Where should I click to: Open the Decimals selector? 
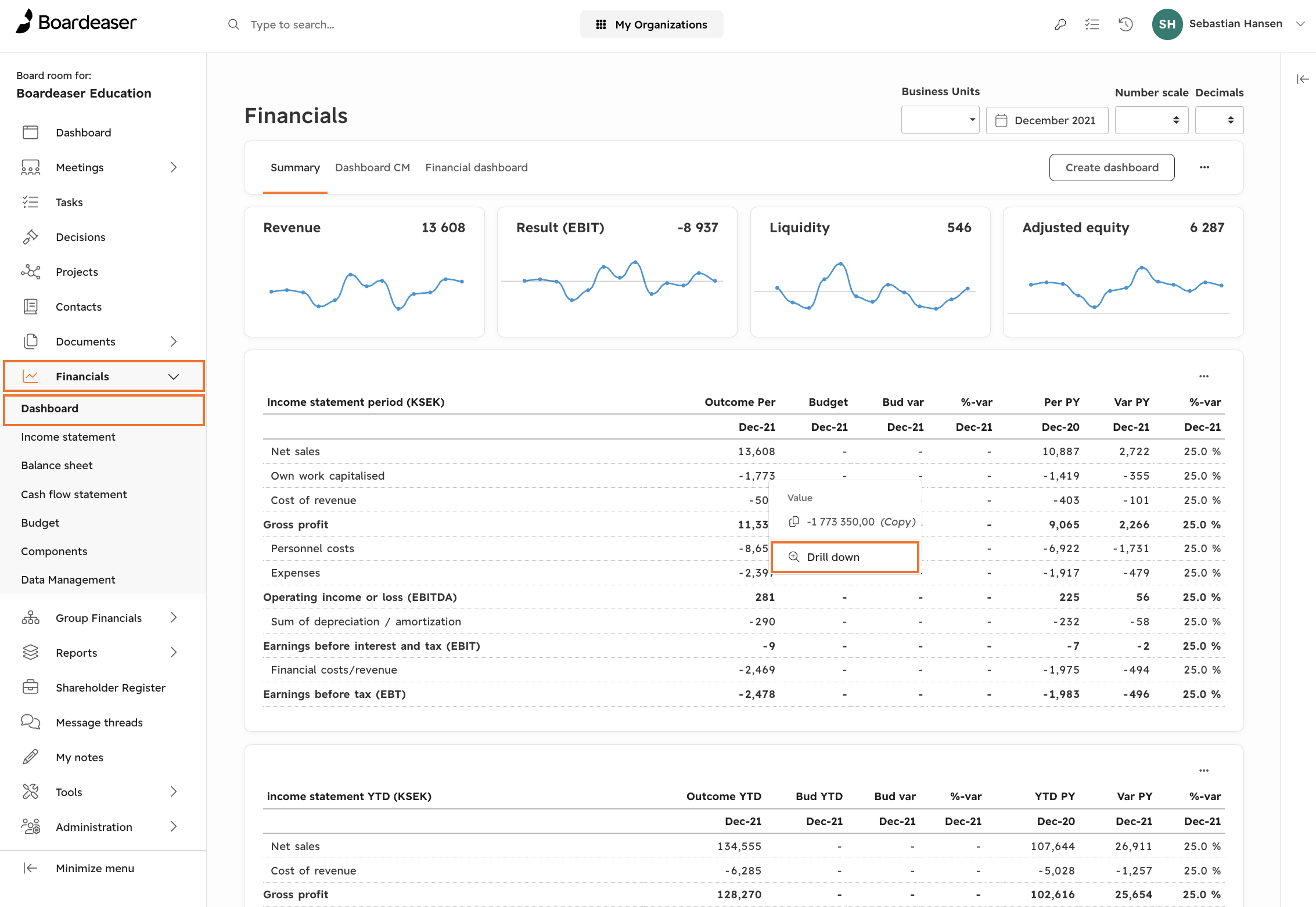click(1219, 120)
